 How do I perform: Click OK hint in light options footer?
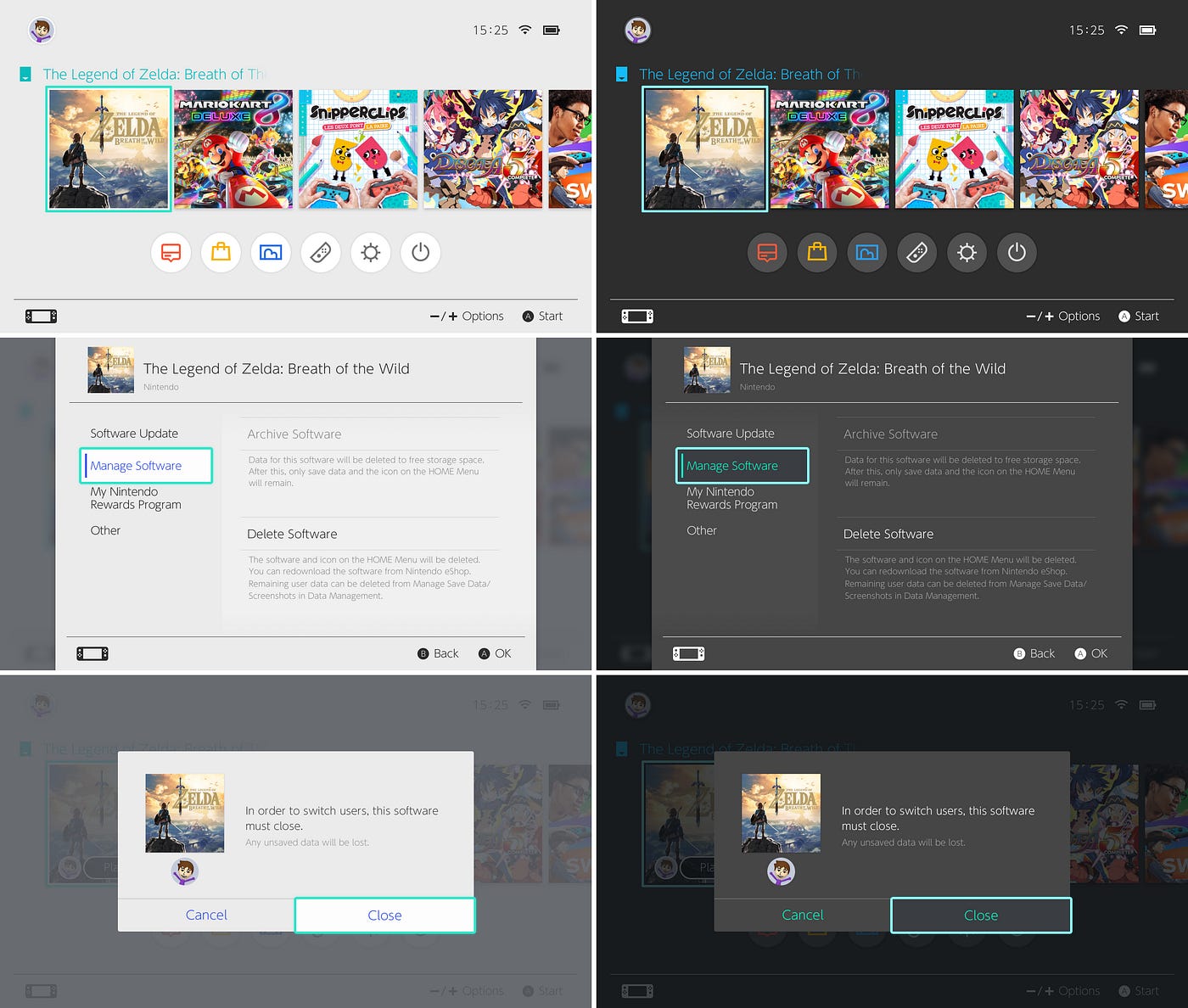pos(495,653)
